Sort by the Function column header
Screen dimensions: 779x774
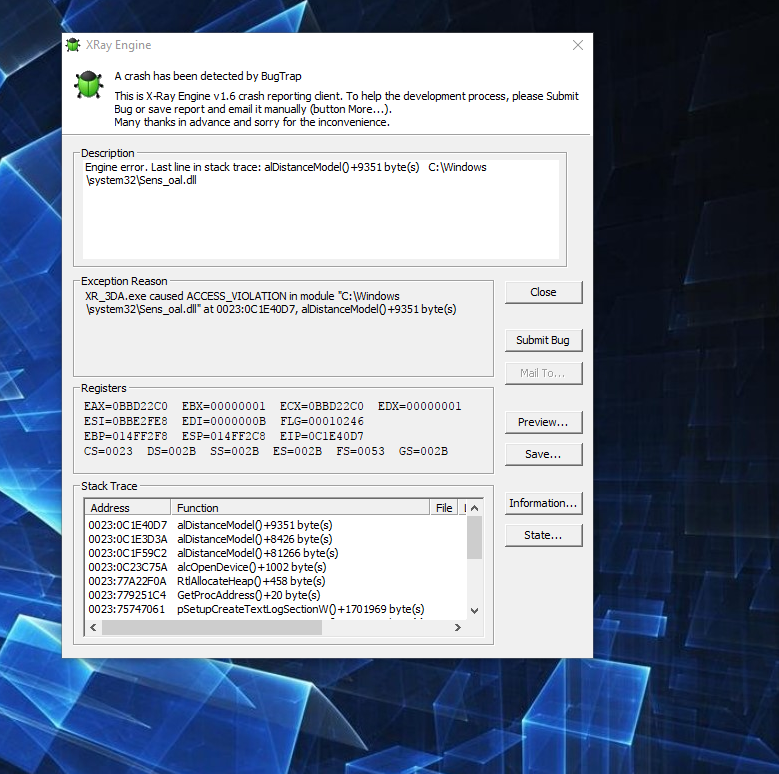click(300, 508)
